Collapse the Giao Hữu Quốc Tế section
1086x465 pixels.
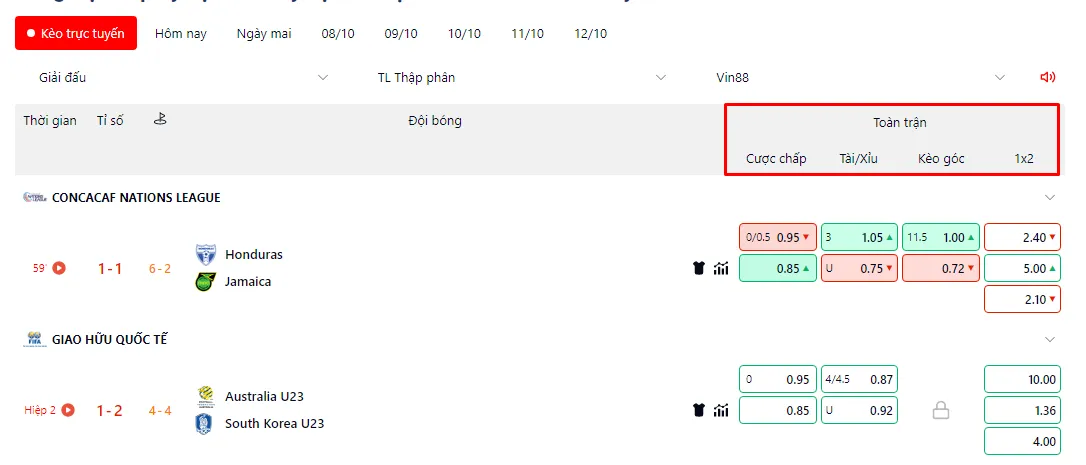(x=1050, y=340)
